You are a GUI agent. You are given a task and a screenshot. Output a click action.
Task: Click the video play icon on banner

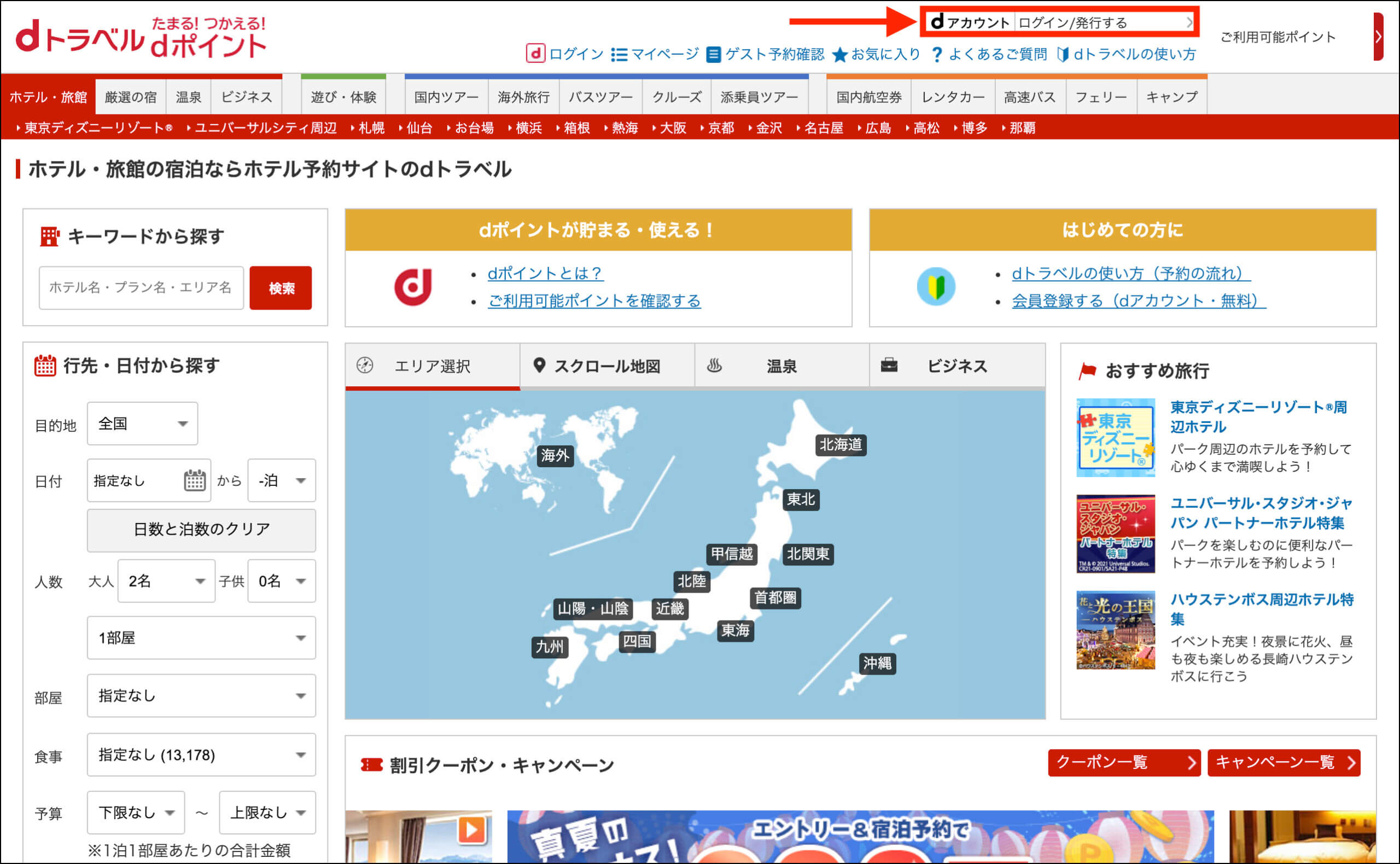[471, 830]
